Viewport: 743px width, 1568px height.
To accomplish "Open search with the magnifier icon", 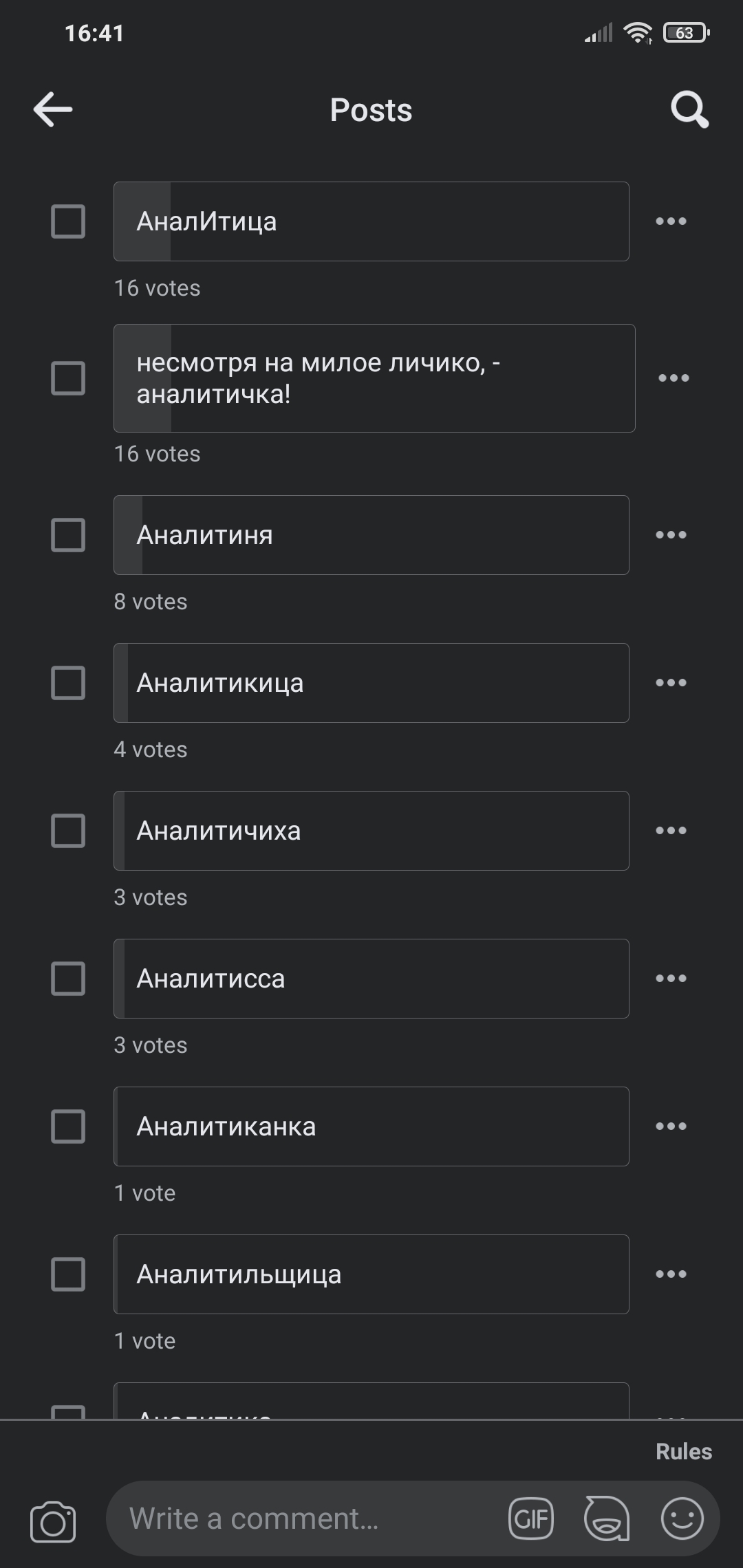I will 689,109.
